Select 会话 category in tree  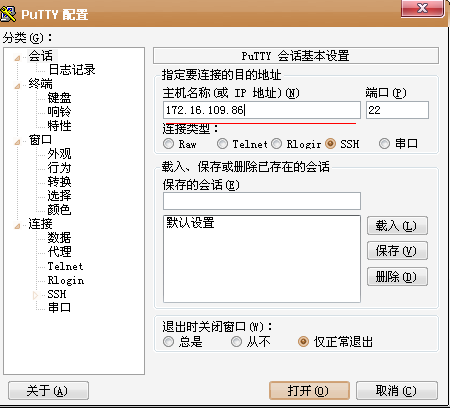tap(41, 56)
